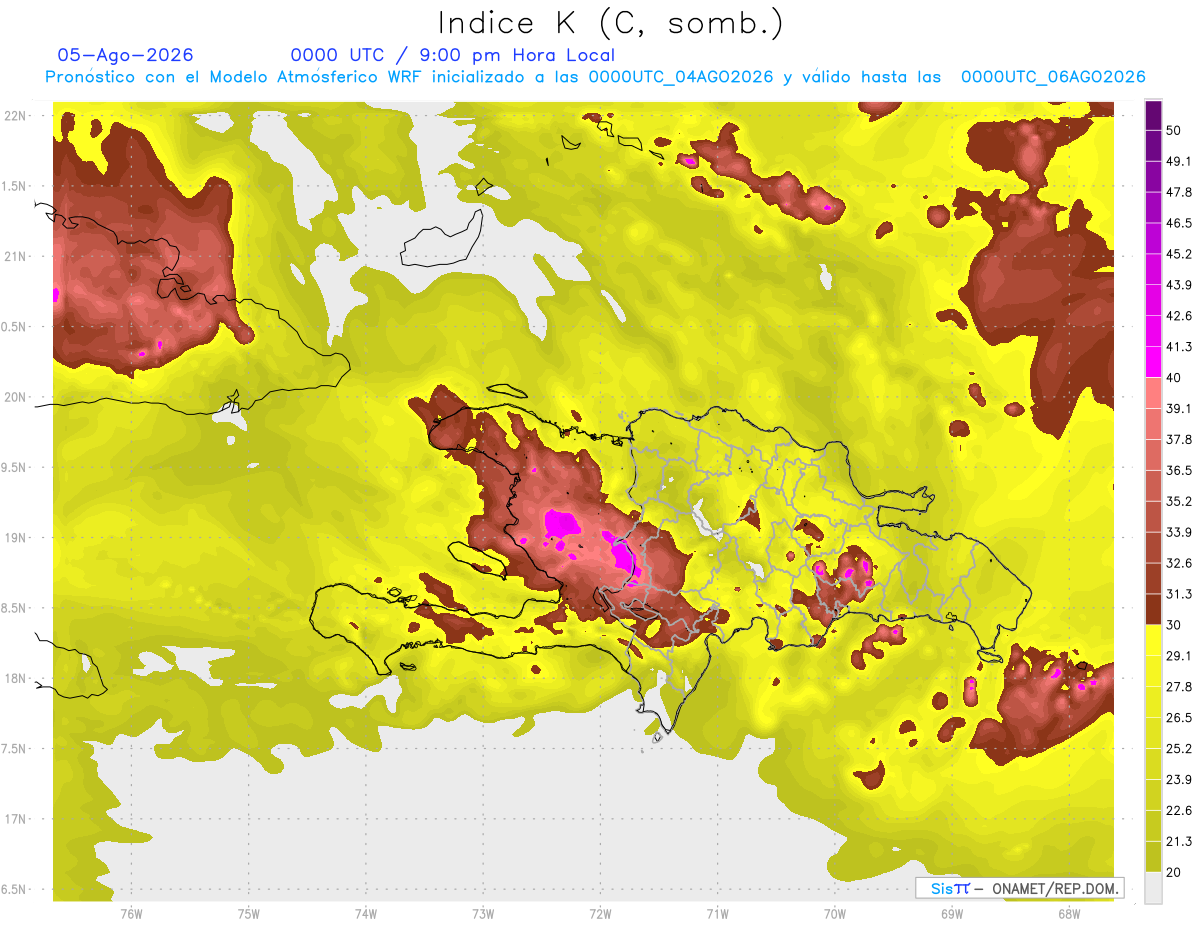The image size is (1200, 927).
Task: Click the olive legend swatch between 20 and 21.3
Action: pos(1153,857)
